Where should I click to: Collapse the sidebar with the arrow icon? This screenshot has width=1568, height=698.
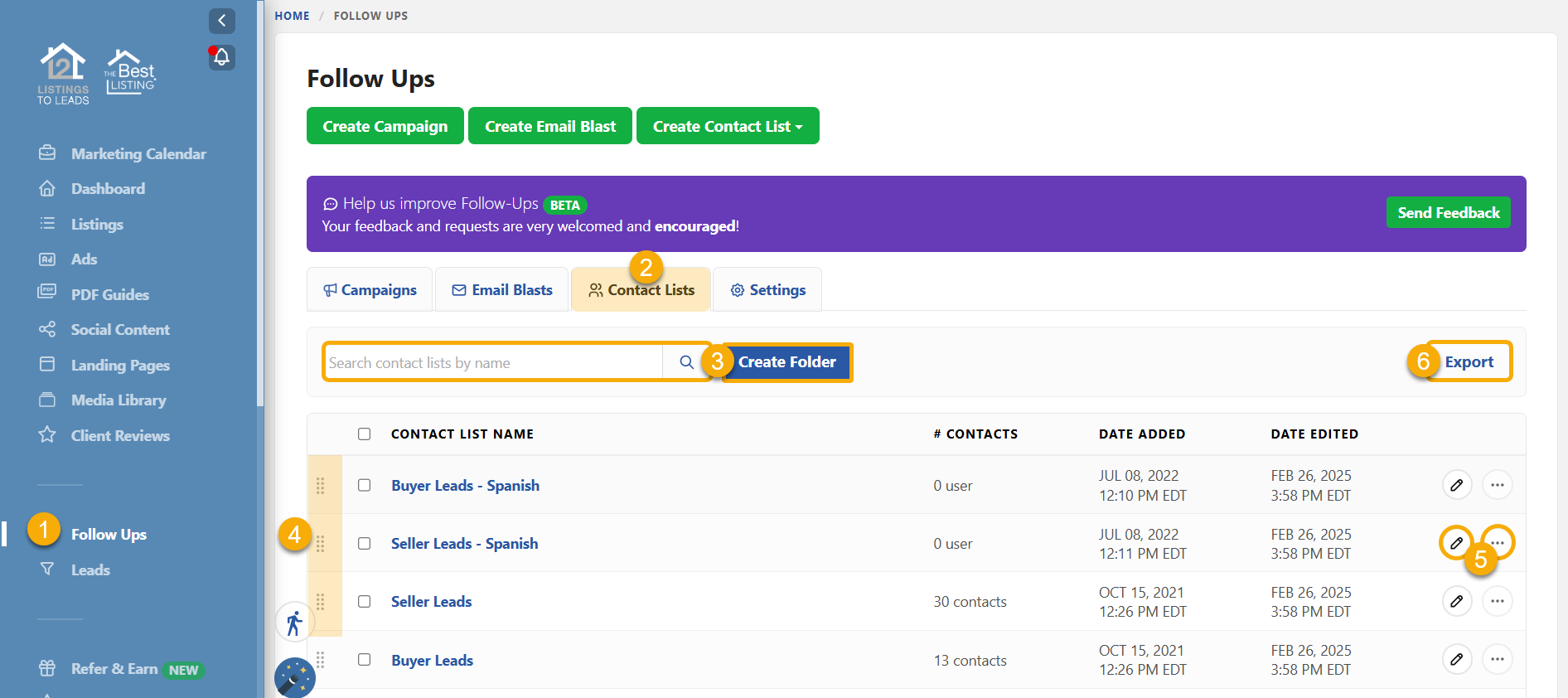point(221,21)
